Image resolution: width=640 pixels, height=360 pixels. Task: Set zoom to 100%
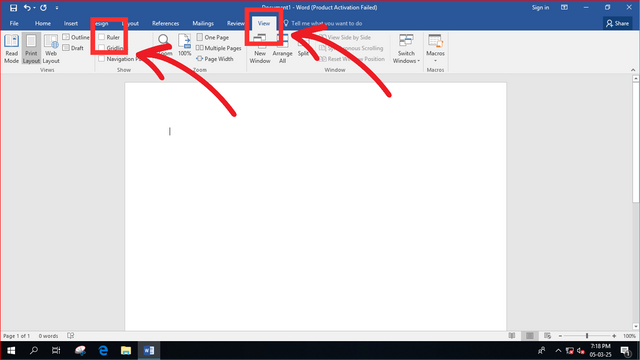tap(184, 45)
